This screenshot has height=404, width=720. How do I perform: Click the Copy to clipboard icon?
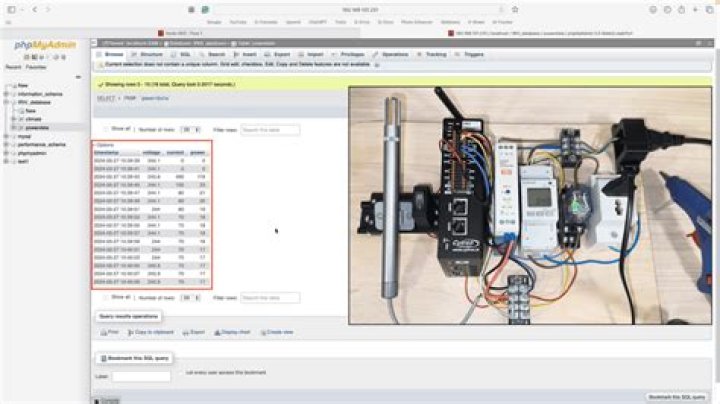131,332
